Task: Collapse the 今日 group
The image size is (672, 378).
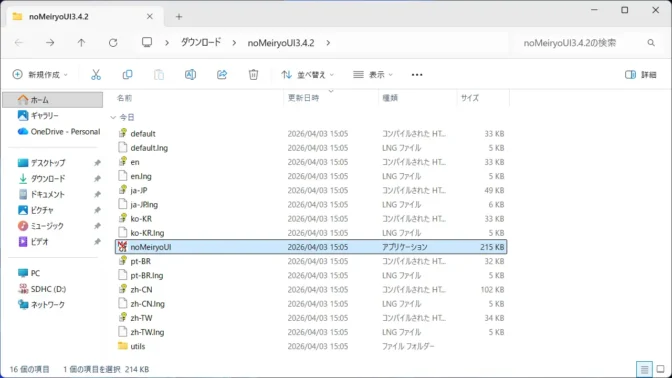Action: tap(113, 117)
